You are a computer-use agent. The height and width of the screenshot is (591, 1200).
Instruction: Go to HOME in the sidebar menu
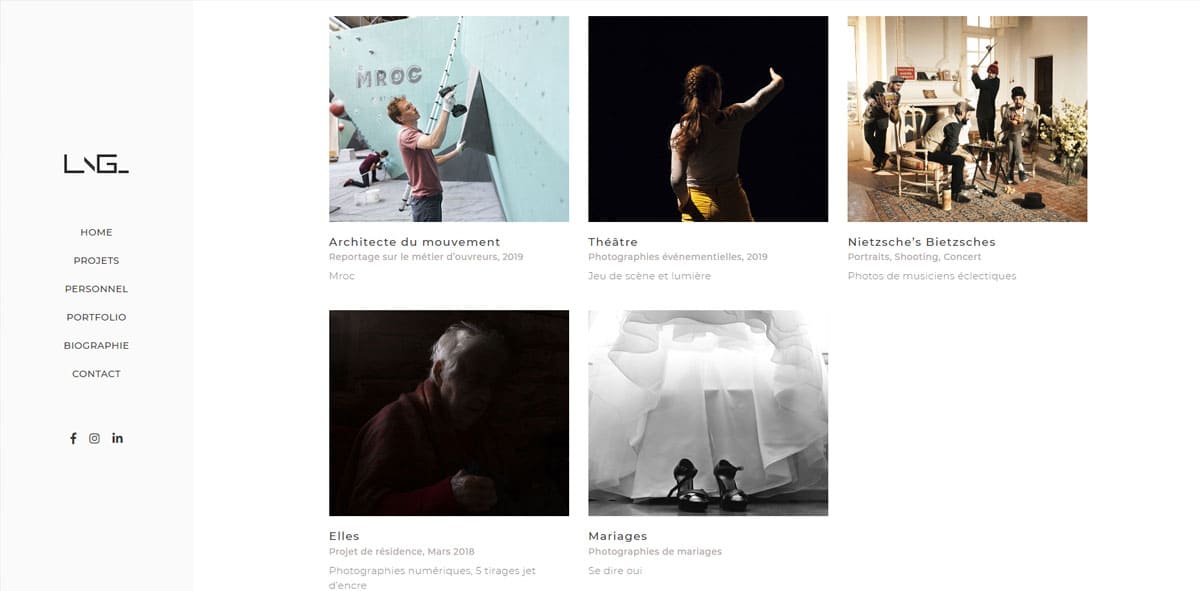point(96,232)
